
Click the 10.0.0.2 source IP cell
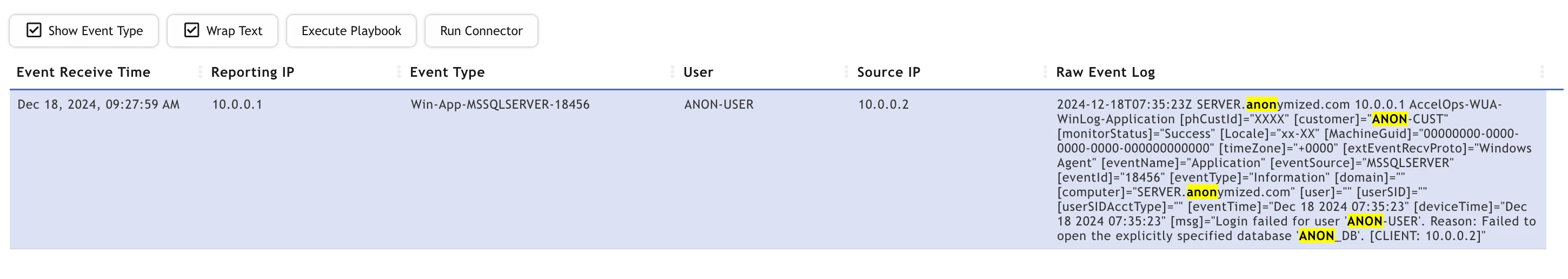coord(883,105)
